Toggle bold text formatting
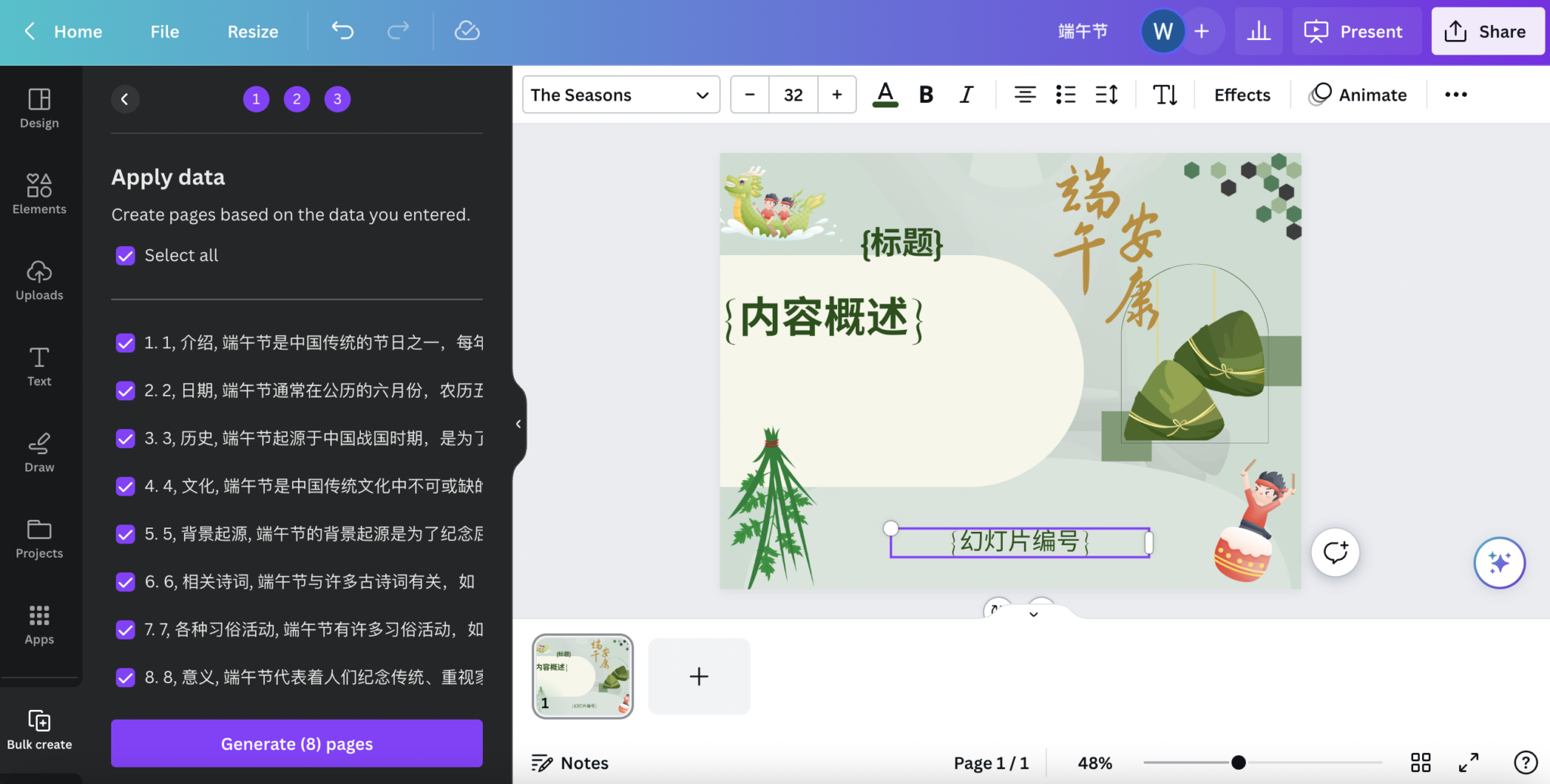The height and width of the screenshot is (784, 1550). (x=926, y=95)
